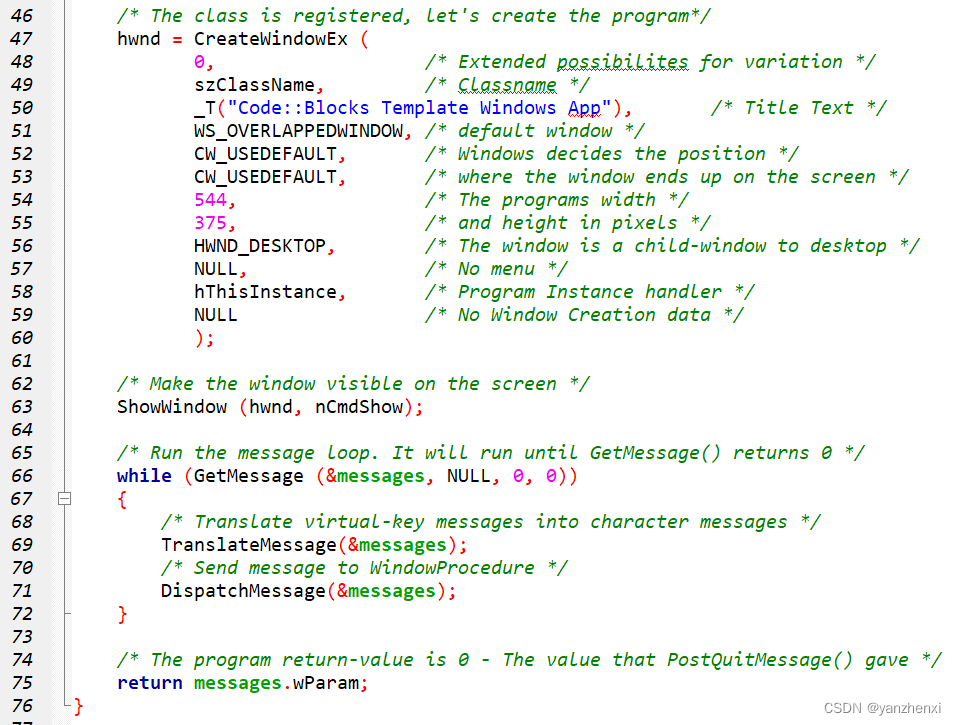Select line number 47 in the gutter

tap(22, 38)
